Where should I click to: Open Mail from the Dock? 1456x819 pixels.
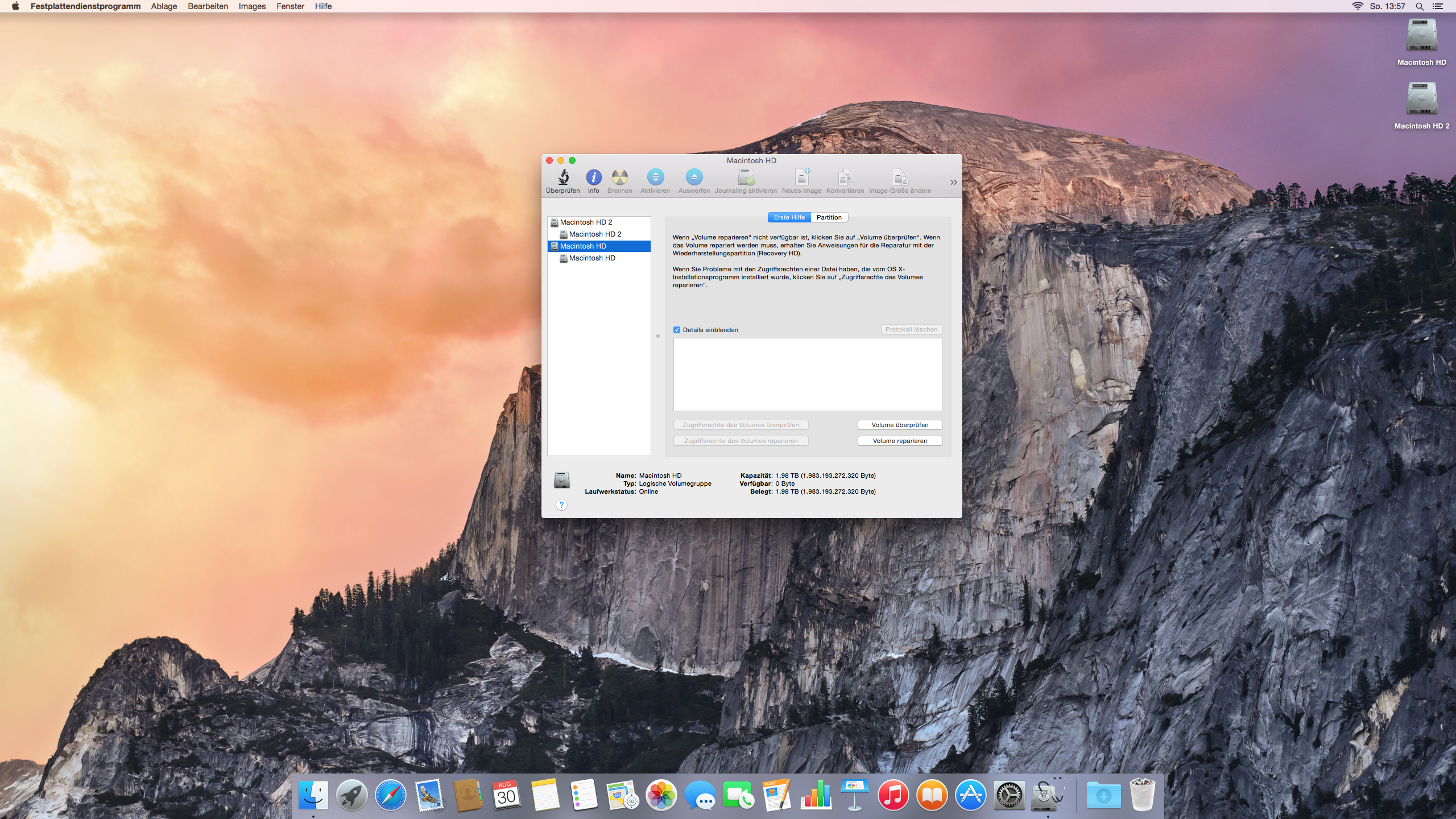pyautogui.click(x=429, y=795)
